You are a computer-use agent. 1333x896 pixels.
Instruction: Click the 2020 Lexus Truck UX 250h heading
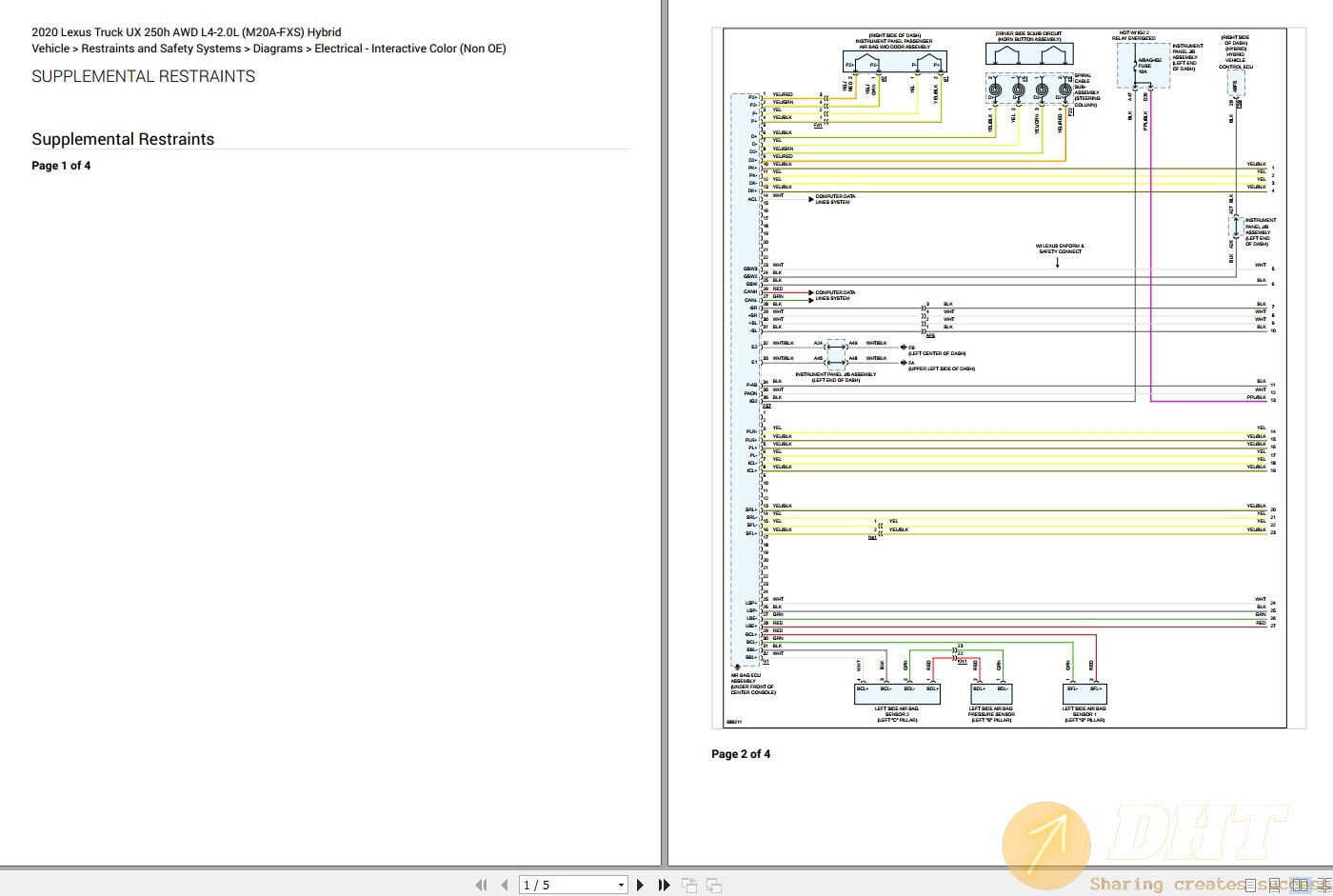187,32
